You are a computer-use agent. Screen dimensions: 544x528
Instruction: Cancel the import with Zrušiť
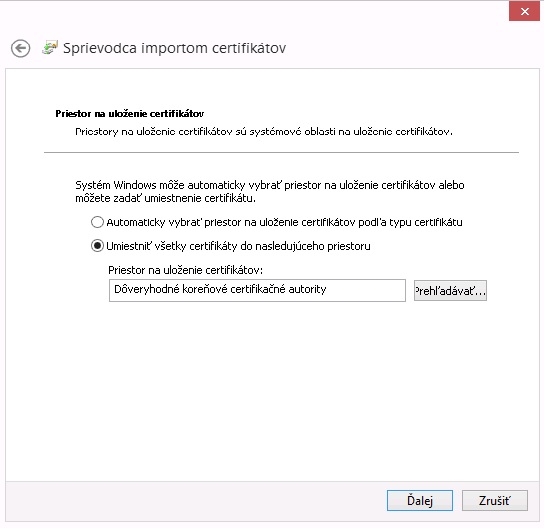pos(495,501)
